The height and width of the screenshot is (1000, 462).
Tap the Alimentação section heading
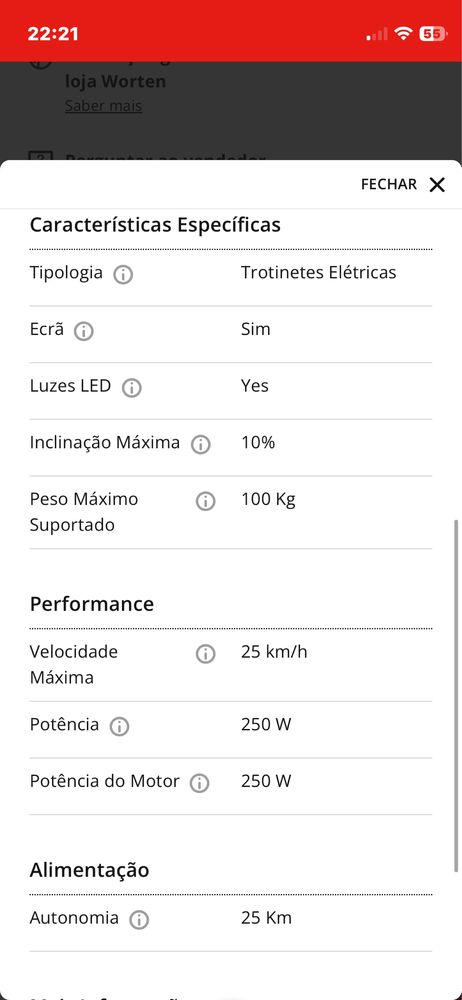[89, 870]
